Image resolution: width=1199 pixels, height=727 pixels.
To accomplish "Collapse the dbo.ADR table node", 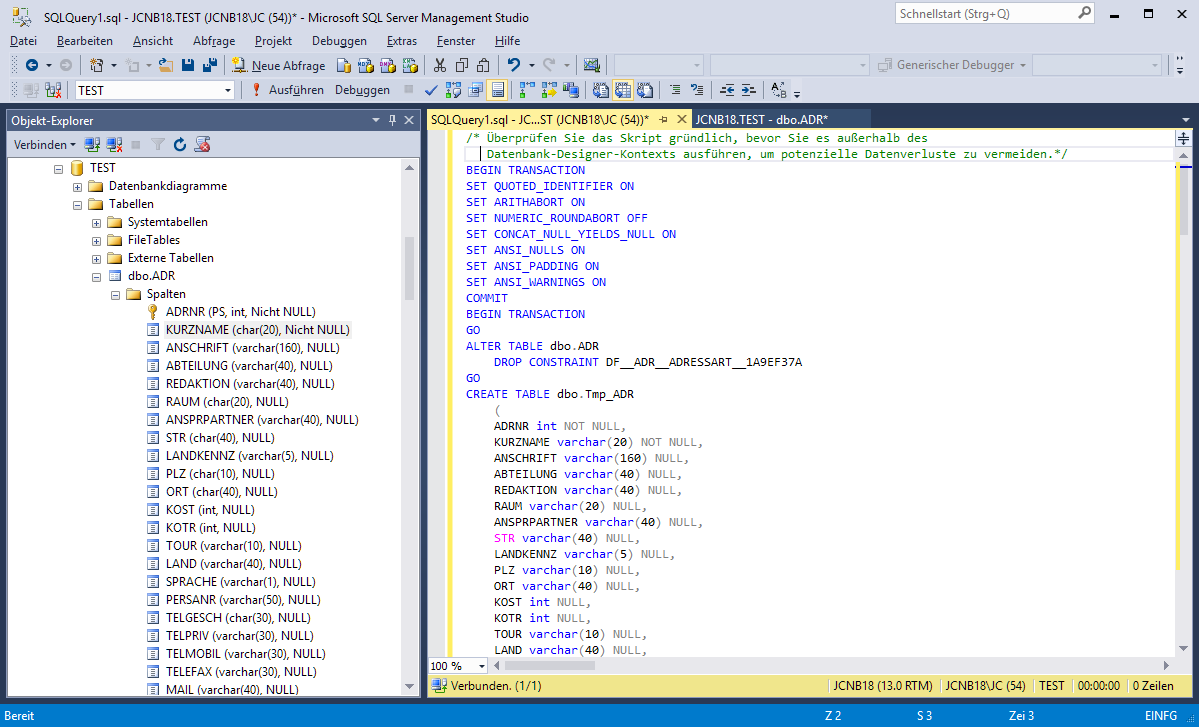I will [97, 276].
